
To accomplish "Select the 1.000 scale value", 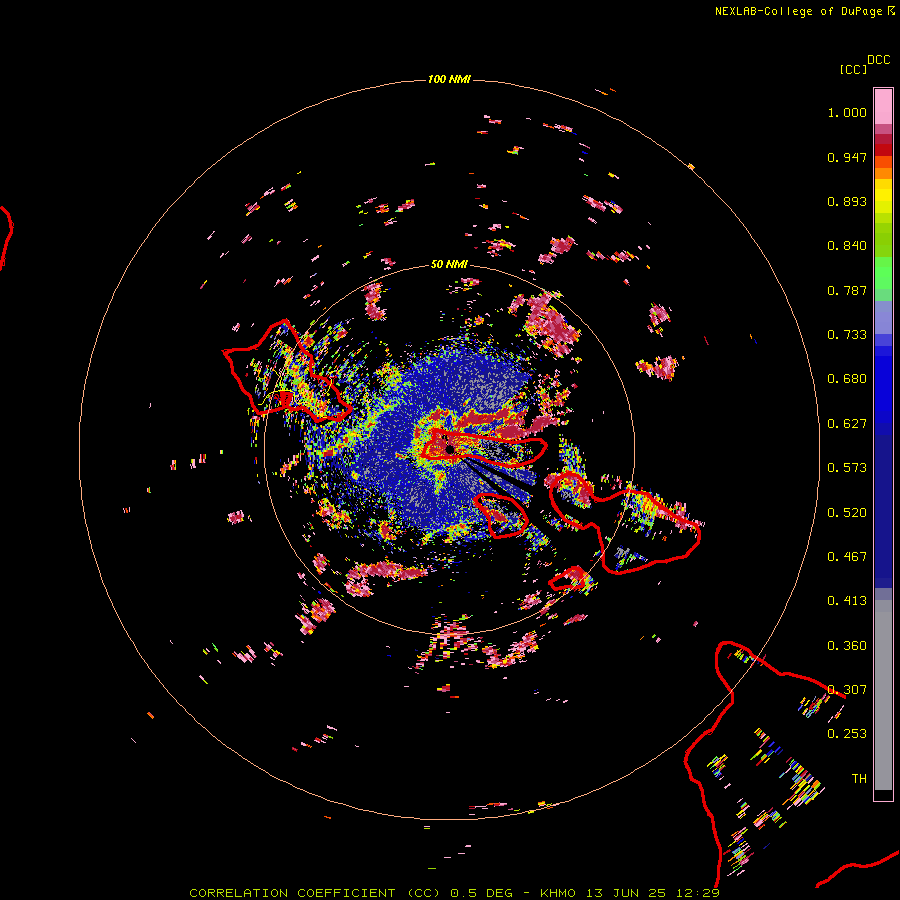I will click(x=847, y=112).
